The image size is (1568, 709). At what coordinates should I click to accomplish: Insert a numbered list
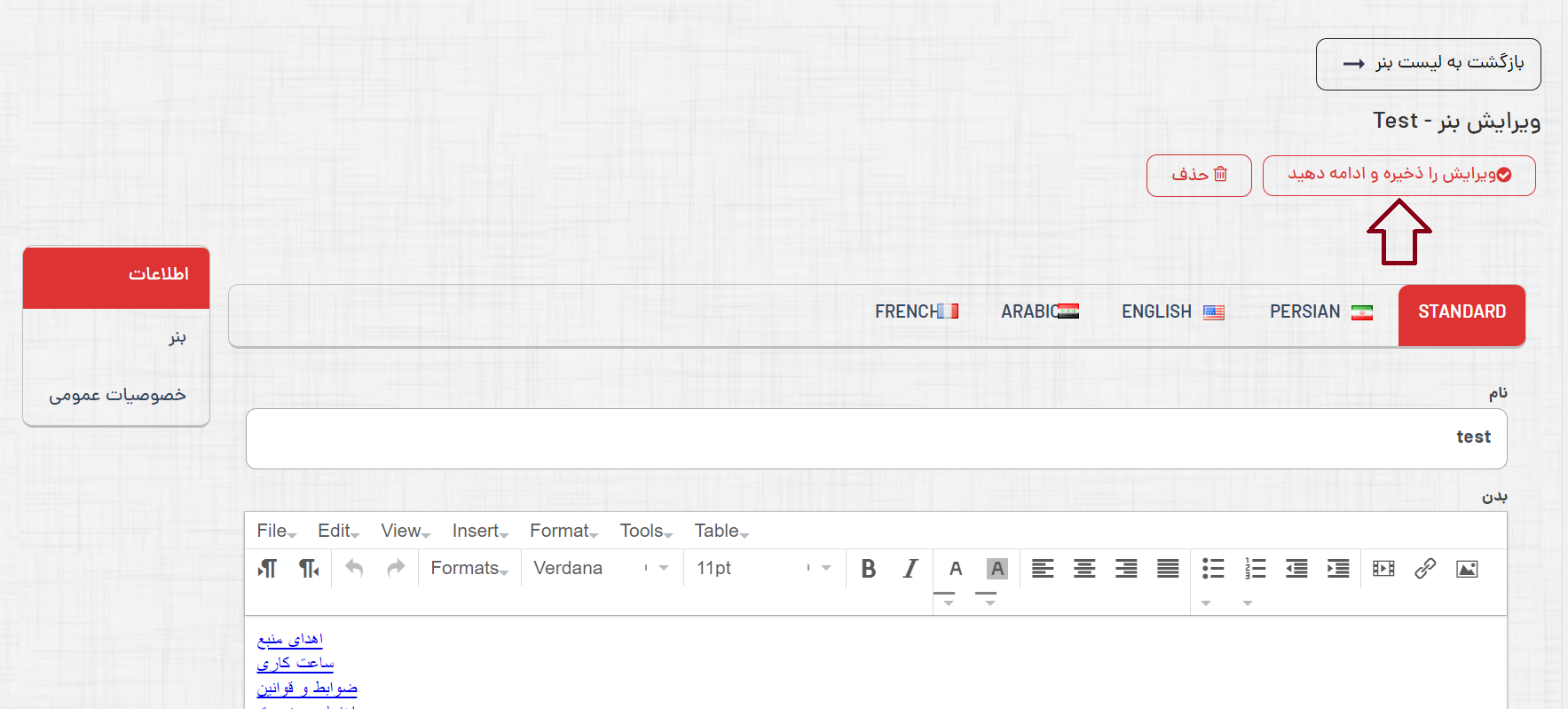click(x=1255, y=569)
